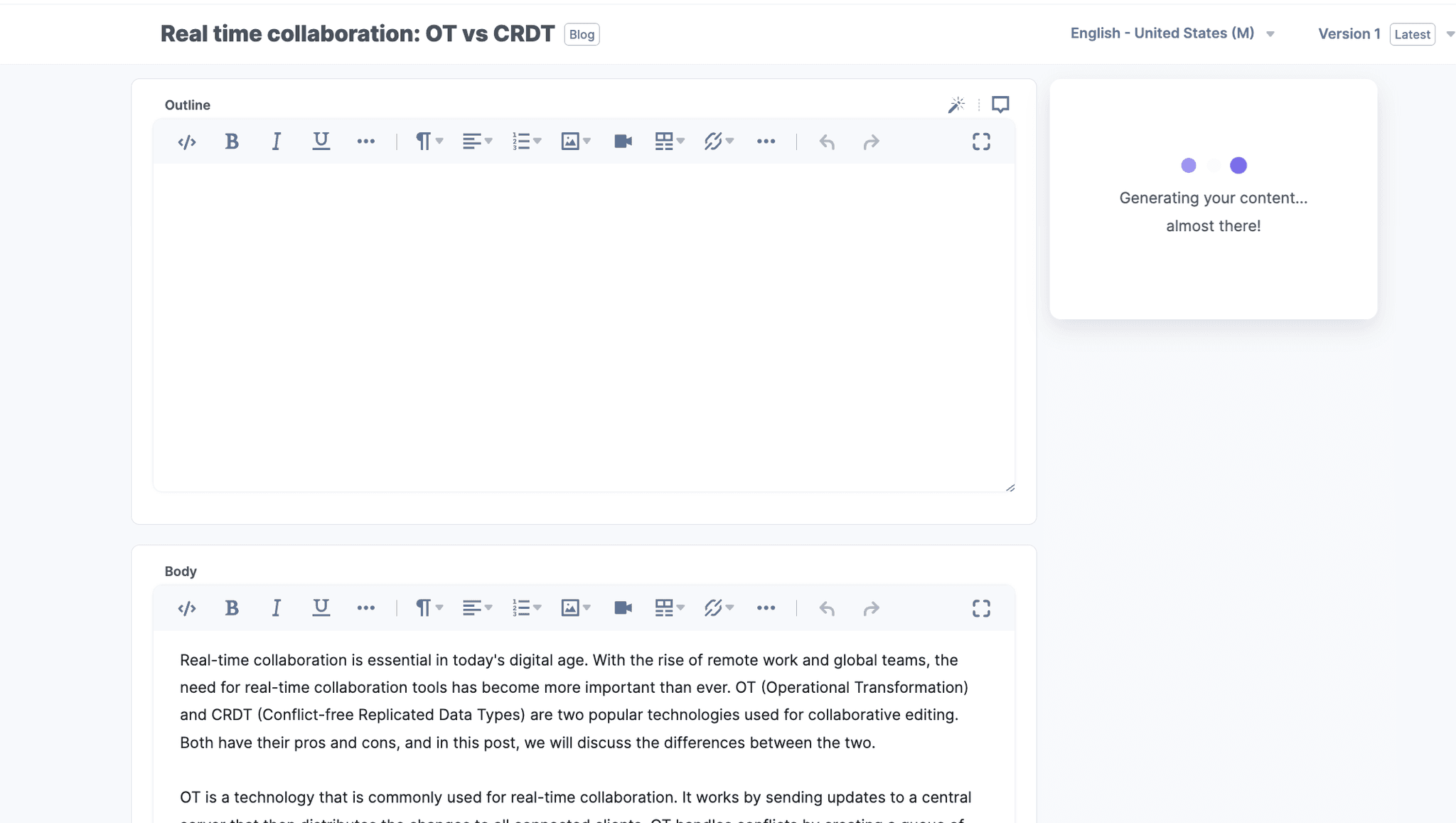Expand Body editor to fullscreen
This screenshot has width=1456, height=823.
click(x=981, y=608)
